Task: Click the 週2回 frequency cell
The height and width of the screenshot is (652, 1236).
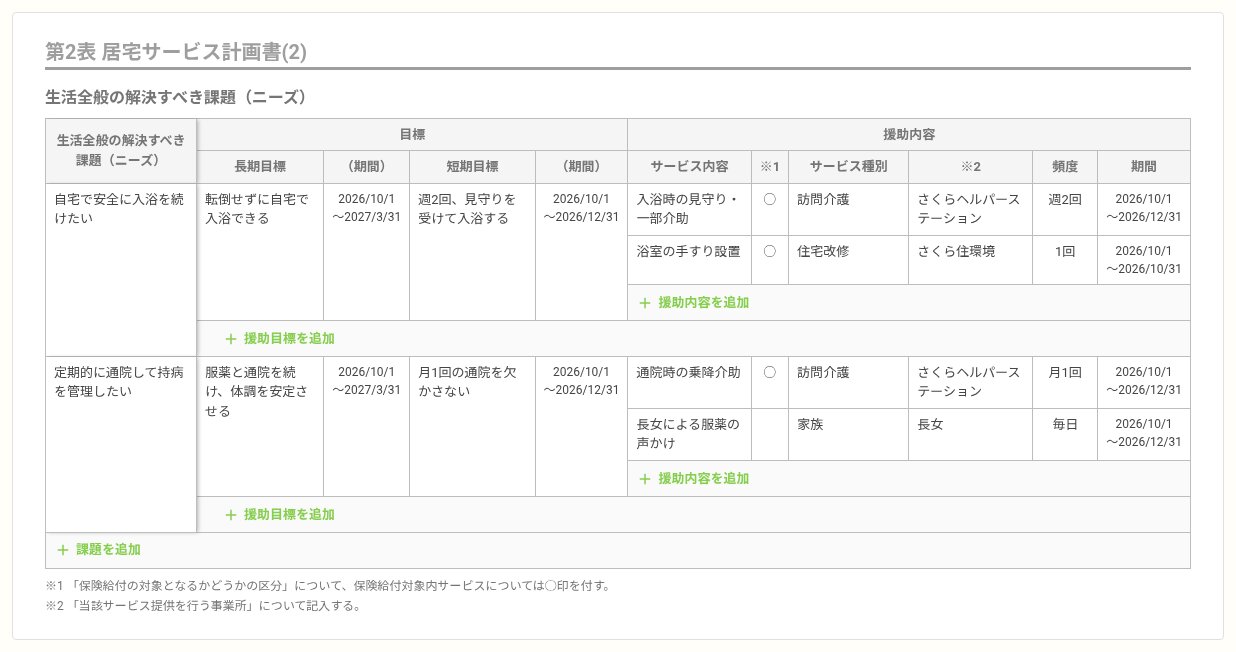Action: (x=1065, y=208)
